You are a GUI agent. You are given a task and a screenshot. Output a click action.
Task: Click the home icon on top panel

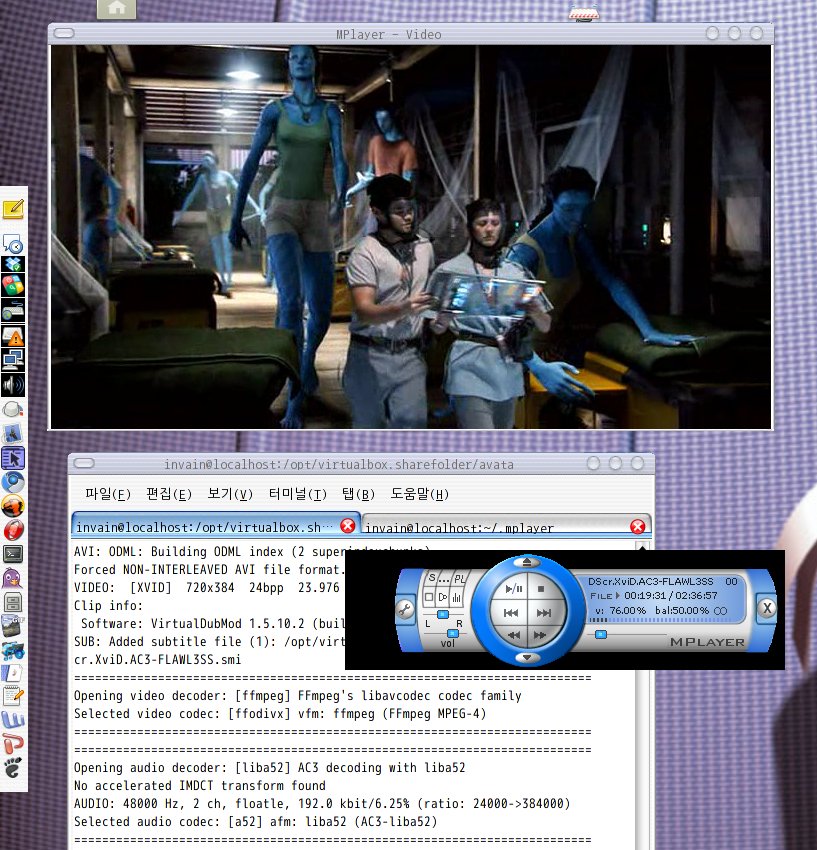[117, 8]
